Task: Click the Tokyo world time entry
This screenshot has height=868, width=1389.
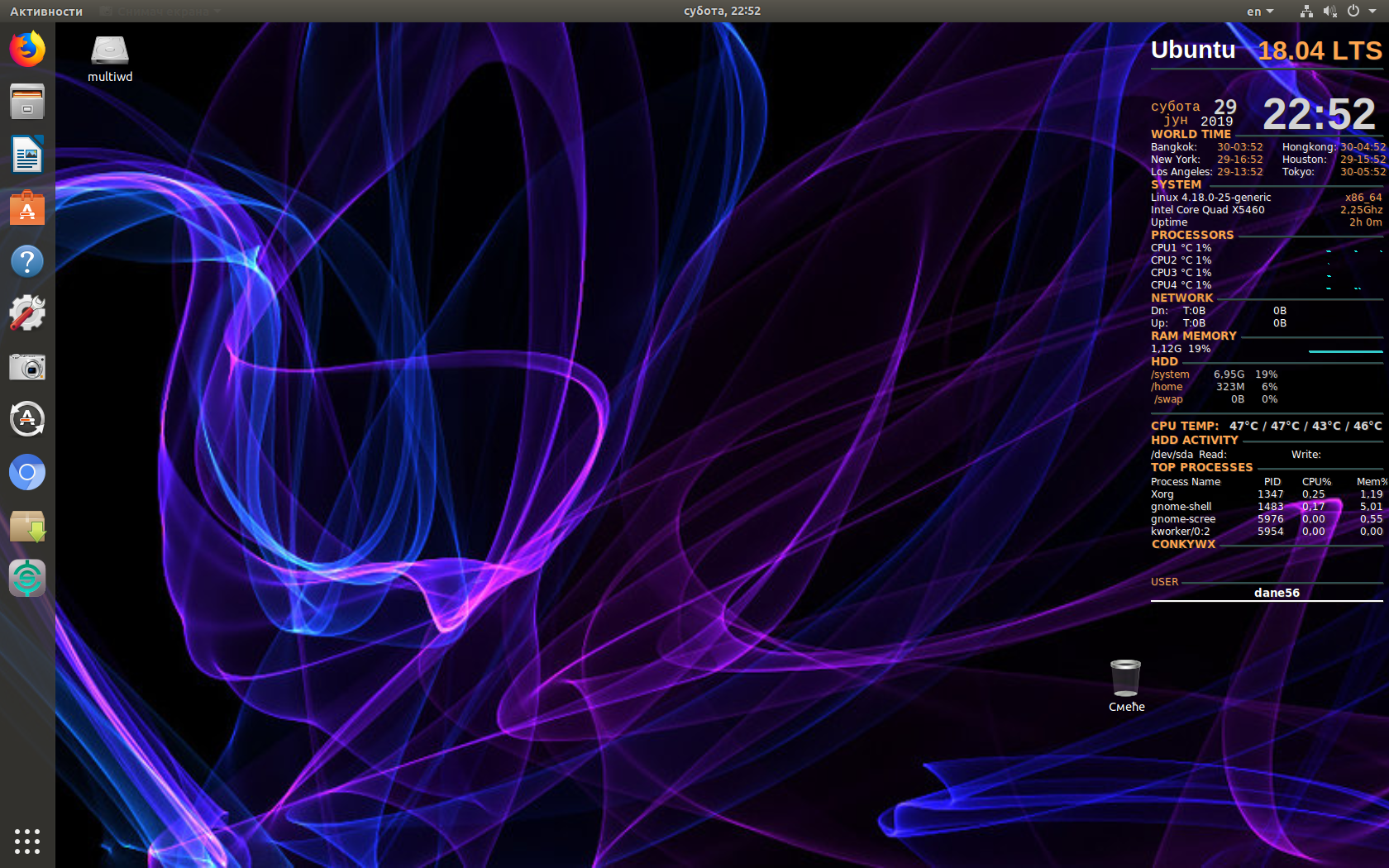Action: tap(1334, 172)
